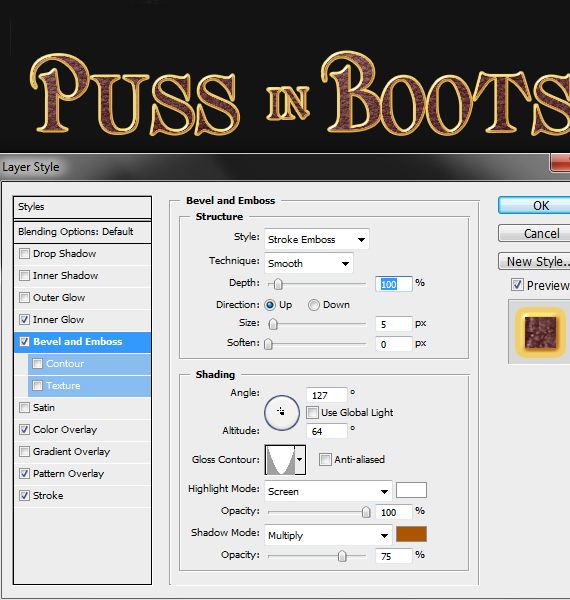Click the Depth slider handle
The height and width of the screenshot is (600, 570).
(x=278, y=284)
